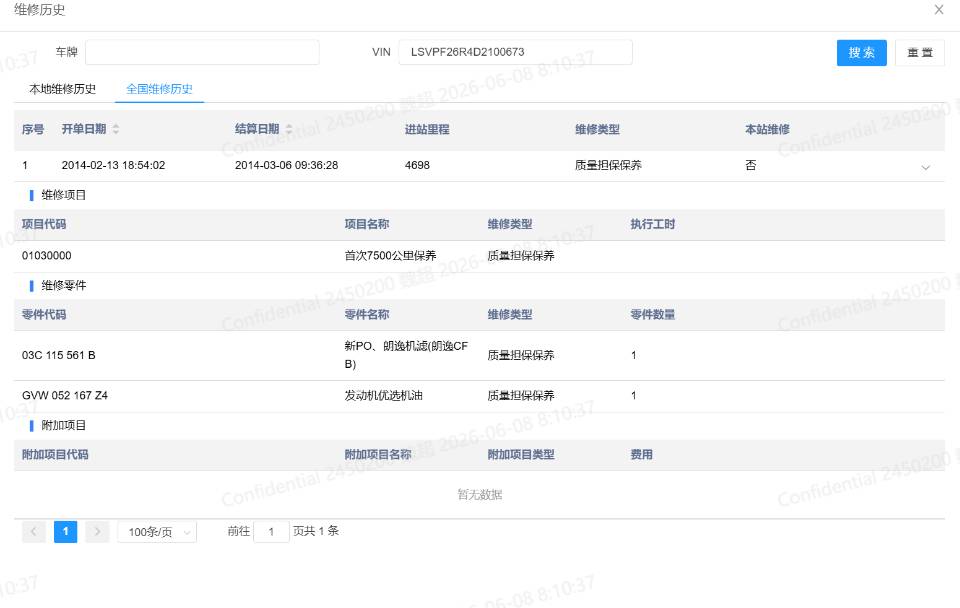Click 维修项目 section heading
This screenshot has width=960, height=608.
(x=64, y=195)
